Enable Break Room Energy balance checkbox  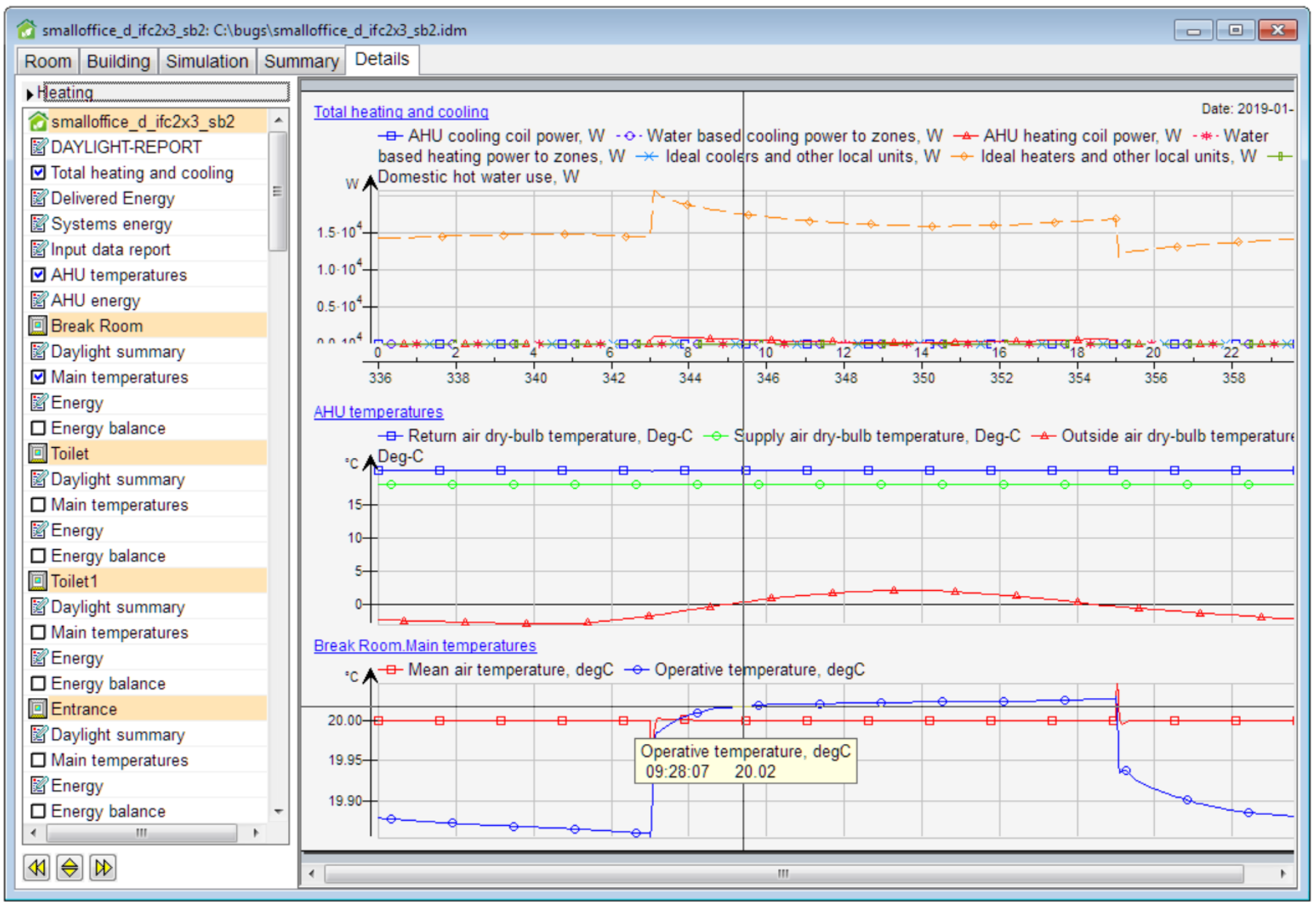(39, 428)
